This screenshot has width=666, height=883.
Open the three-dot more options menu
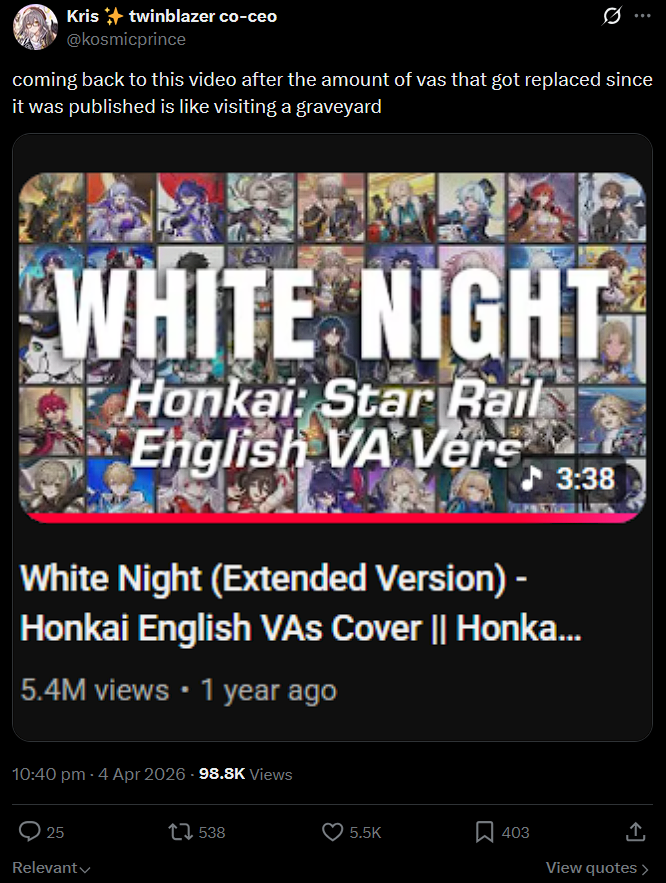click(642, 16)
